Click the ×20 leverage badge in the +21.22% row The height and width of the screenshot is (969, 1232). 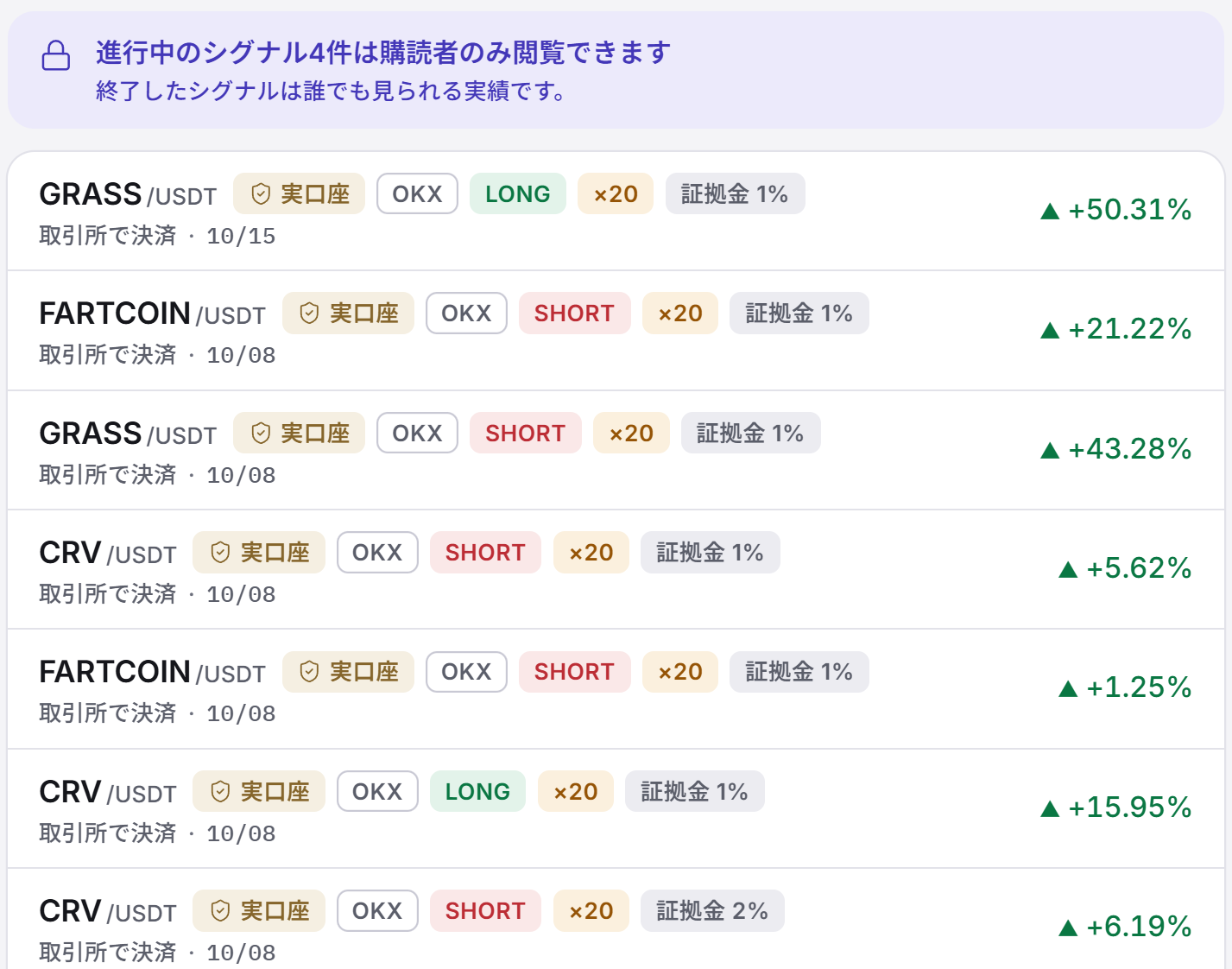(680, 313)
